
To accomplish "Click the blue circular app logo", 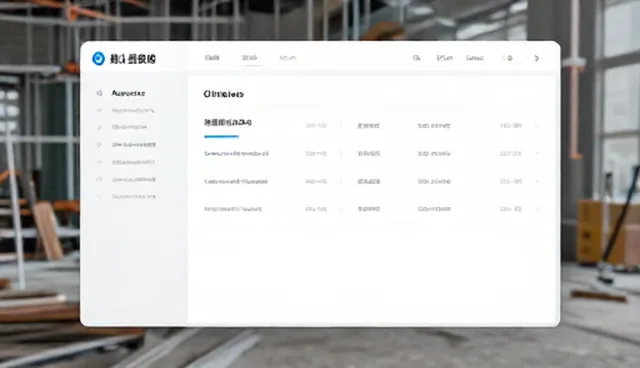I will [x=98, y=58].
